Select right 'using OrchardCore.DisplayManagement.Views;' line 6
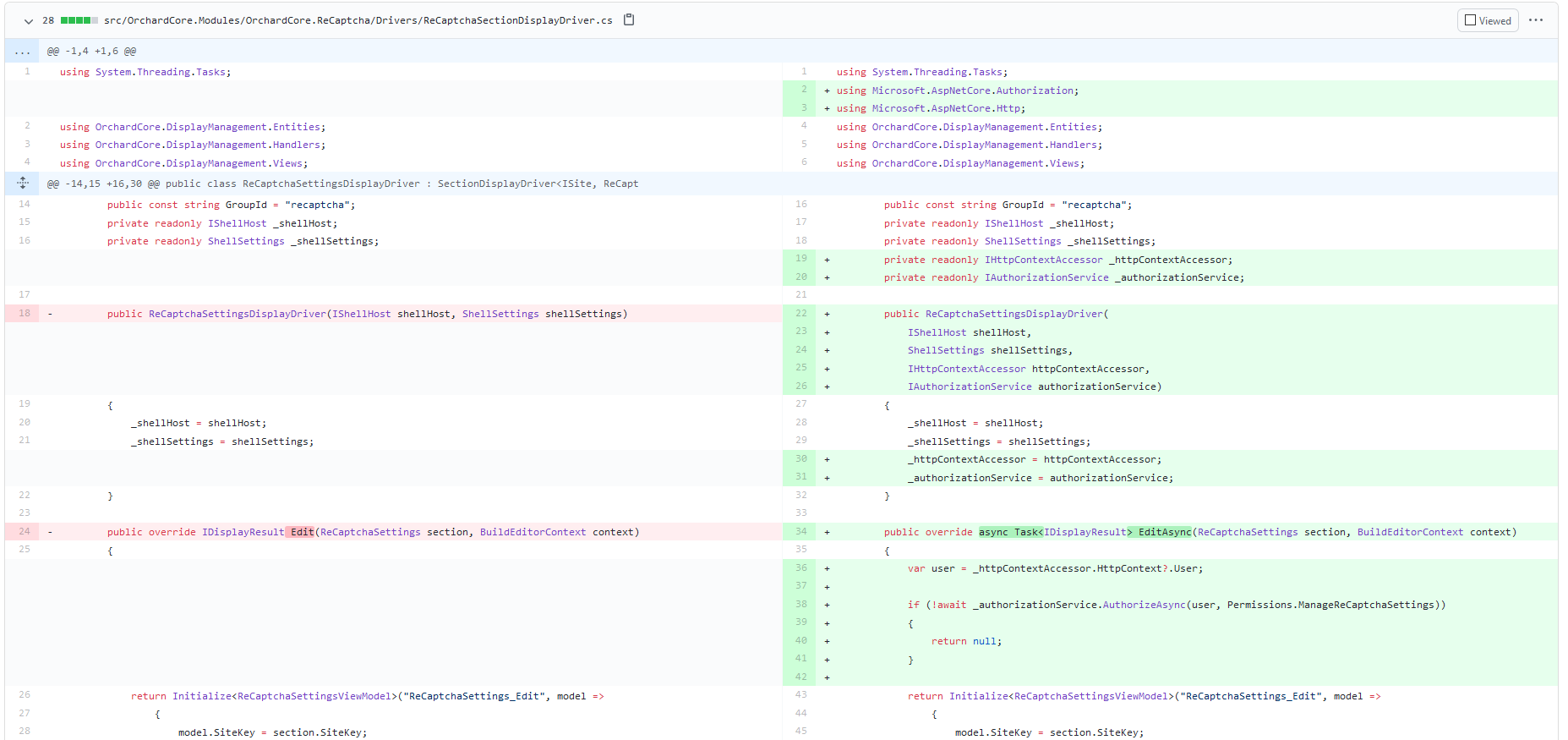Viewport: 1568px width, 740px height. click(x=960, y=163)
